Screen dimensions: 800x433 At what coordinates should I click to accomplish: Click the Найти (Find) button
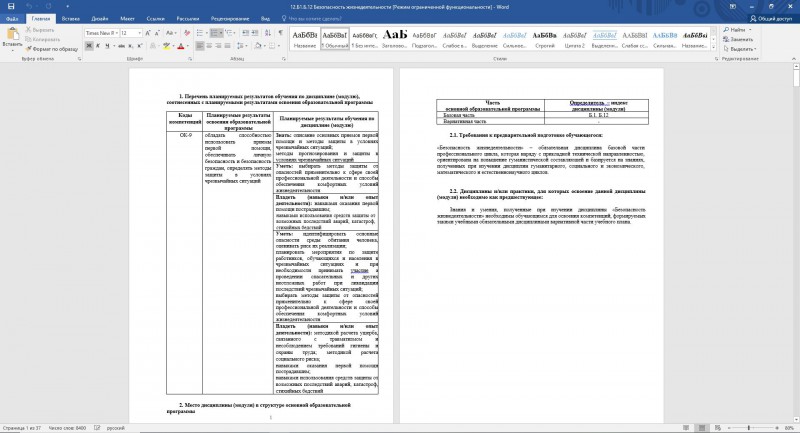(x=737, y=30)
